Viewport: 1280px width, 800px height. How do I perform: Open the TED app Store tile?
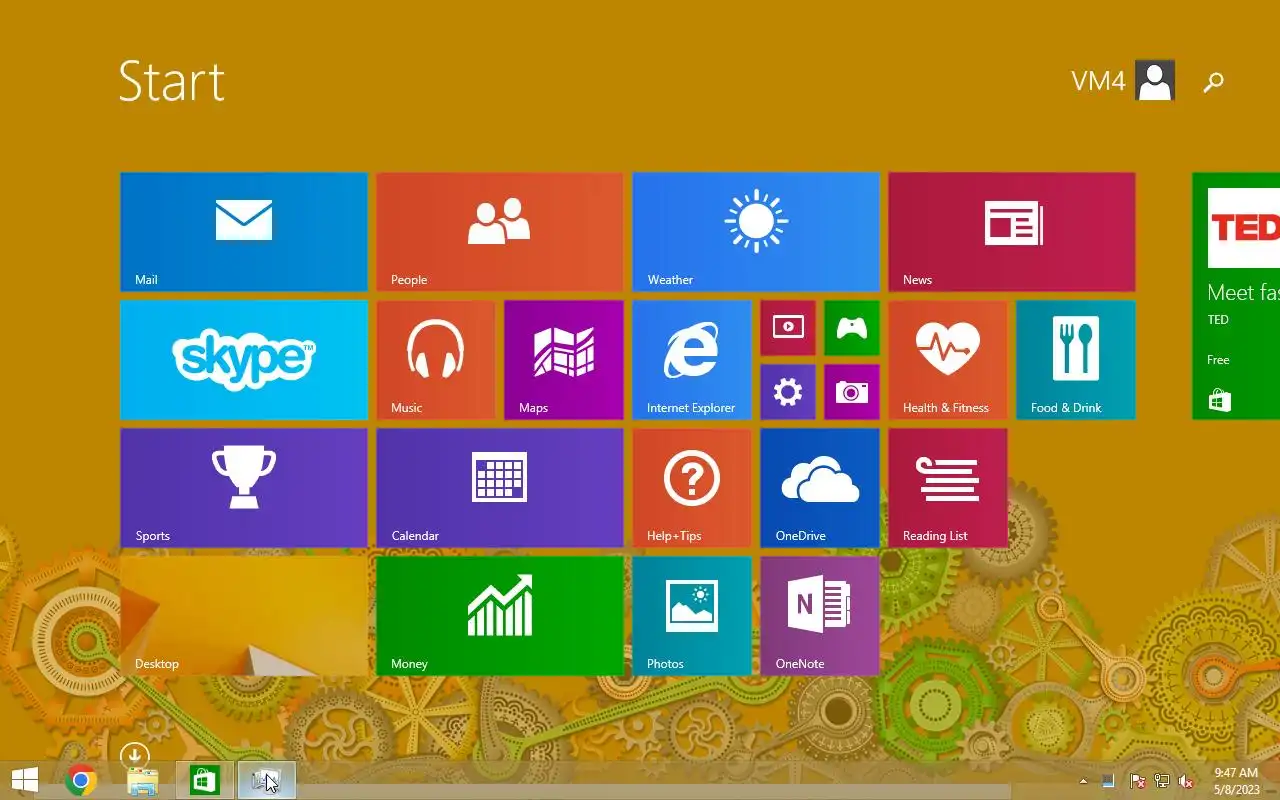coord(1236,296)
